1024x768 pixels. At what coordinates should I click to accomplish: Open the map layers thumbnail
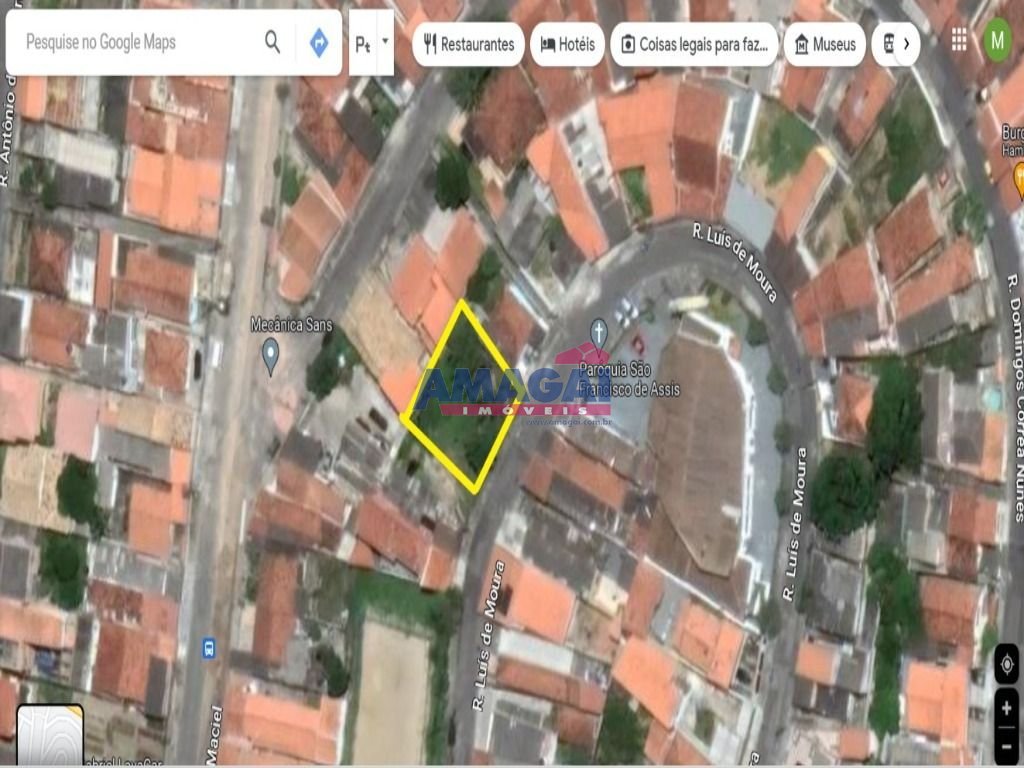point(50,735)
